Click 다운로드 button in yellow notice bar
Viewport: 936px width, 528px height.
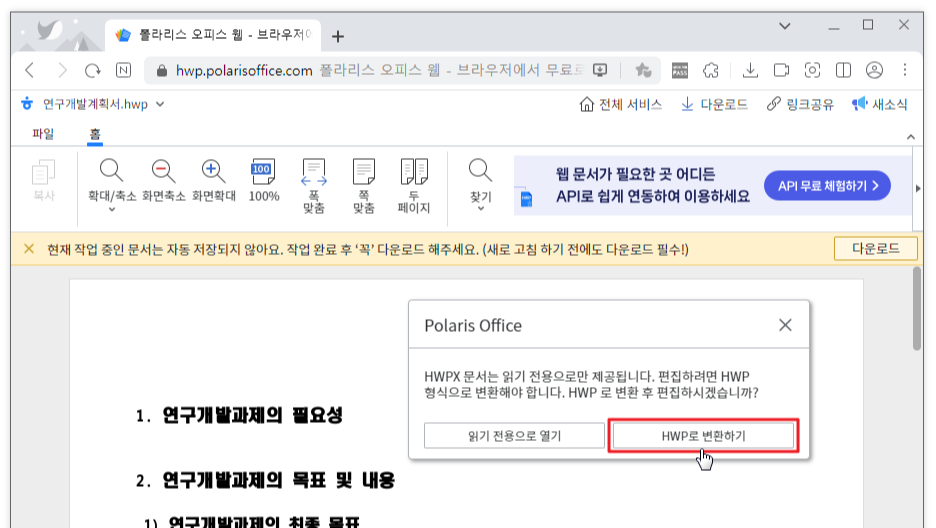click(875, 249)
